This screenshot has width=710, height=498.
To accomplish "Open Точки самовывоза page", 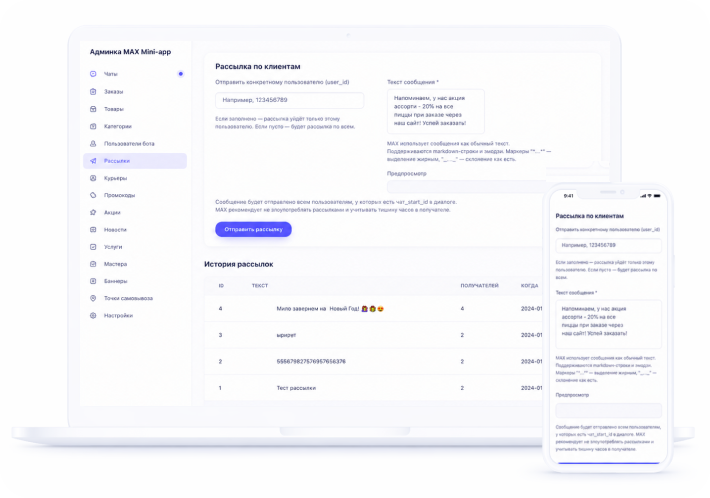I will pos(135,298).
